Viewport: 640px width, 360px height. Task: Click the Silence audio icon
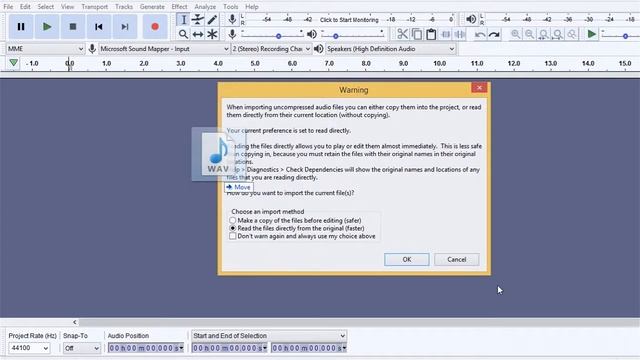tap(460, 34)
